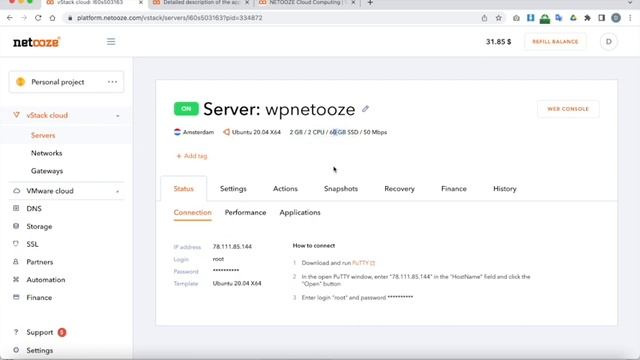
Task: Switch to the Performance sub-tab
Action: (x=245, y=212)
